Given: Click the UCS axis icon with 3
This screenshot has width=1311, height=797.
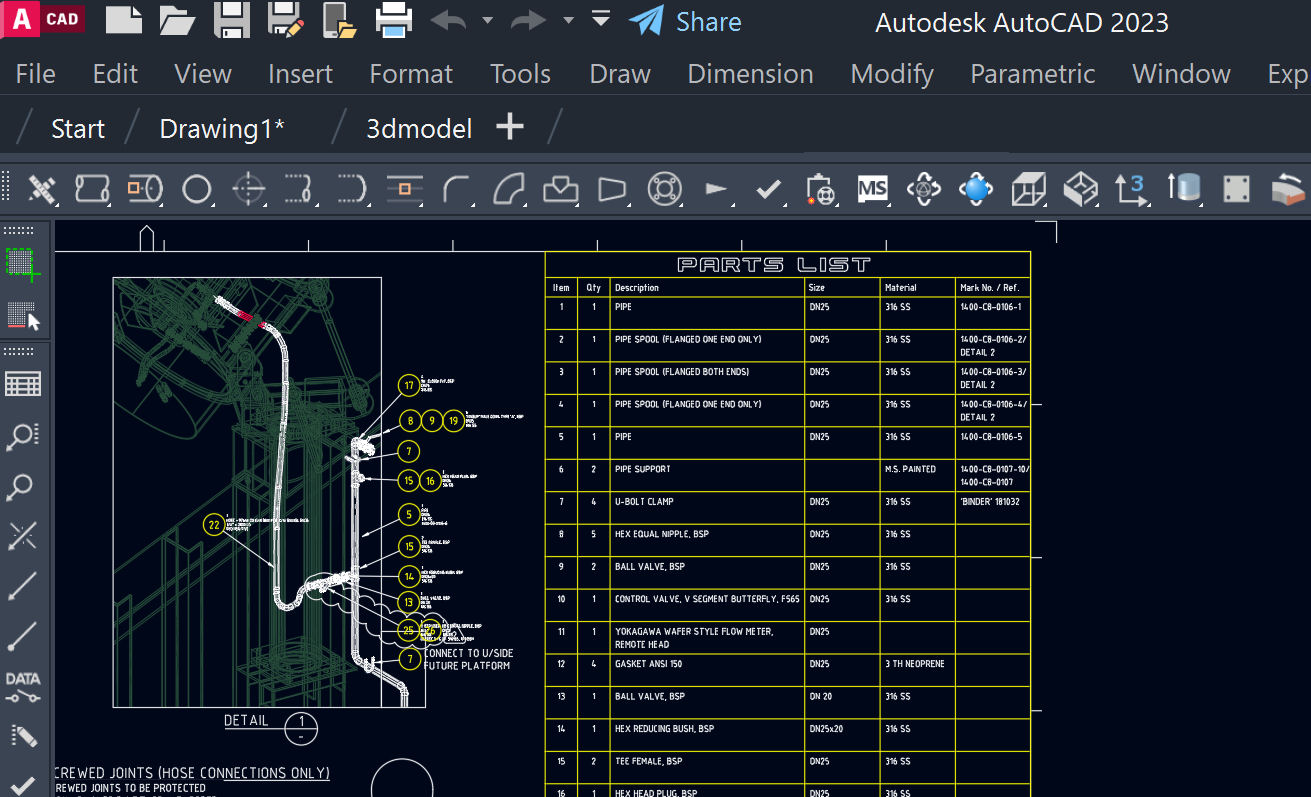Looking at the screenshot, I should pyautogui.click(x=1132, y=188).
